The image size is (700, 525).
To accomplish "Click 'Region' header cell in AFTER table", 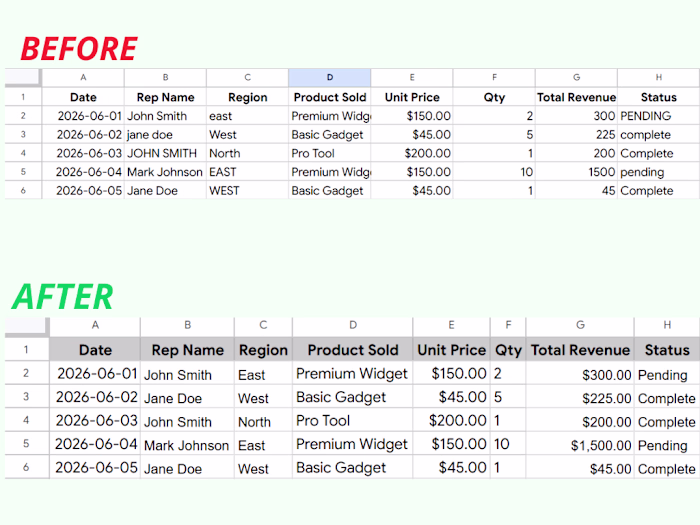I will (263, 350).
